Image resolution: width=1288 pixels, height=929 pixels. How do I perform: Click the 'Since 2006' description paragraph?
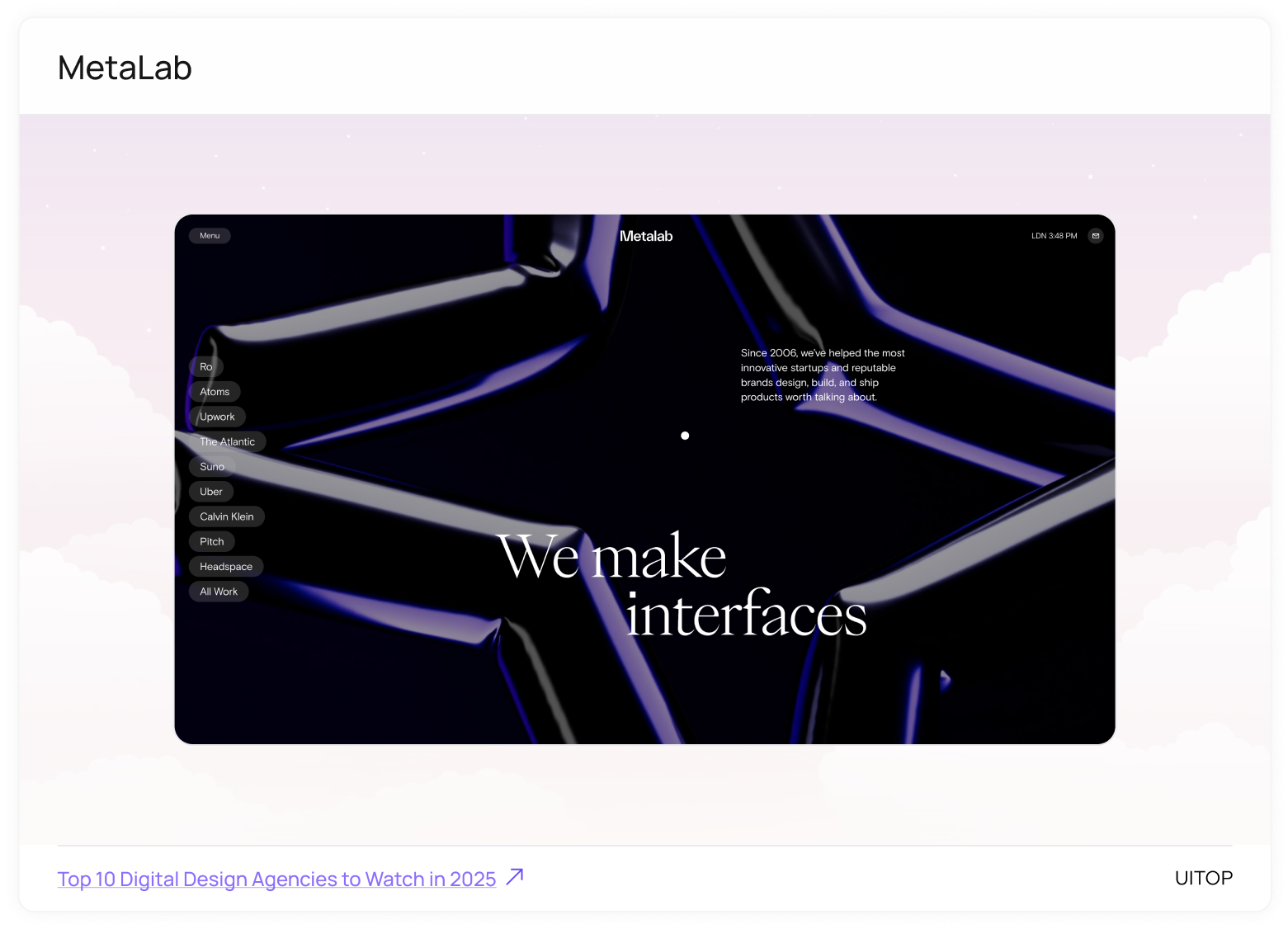click(x=823, y=375)
